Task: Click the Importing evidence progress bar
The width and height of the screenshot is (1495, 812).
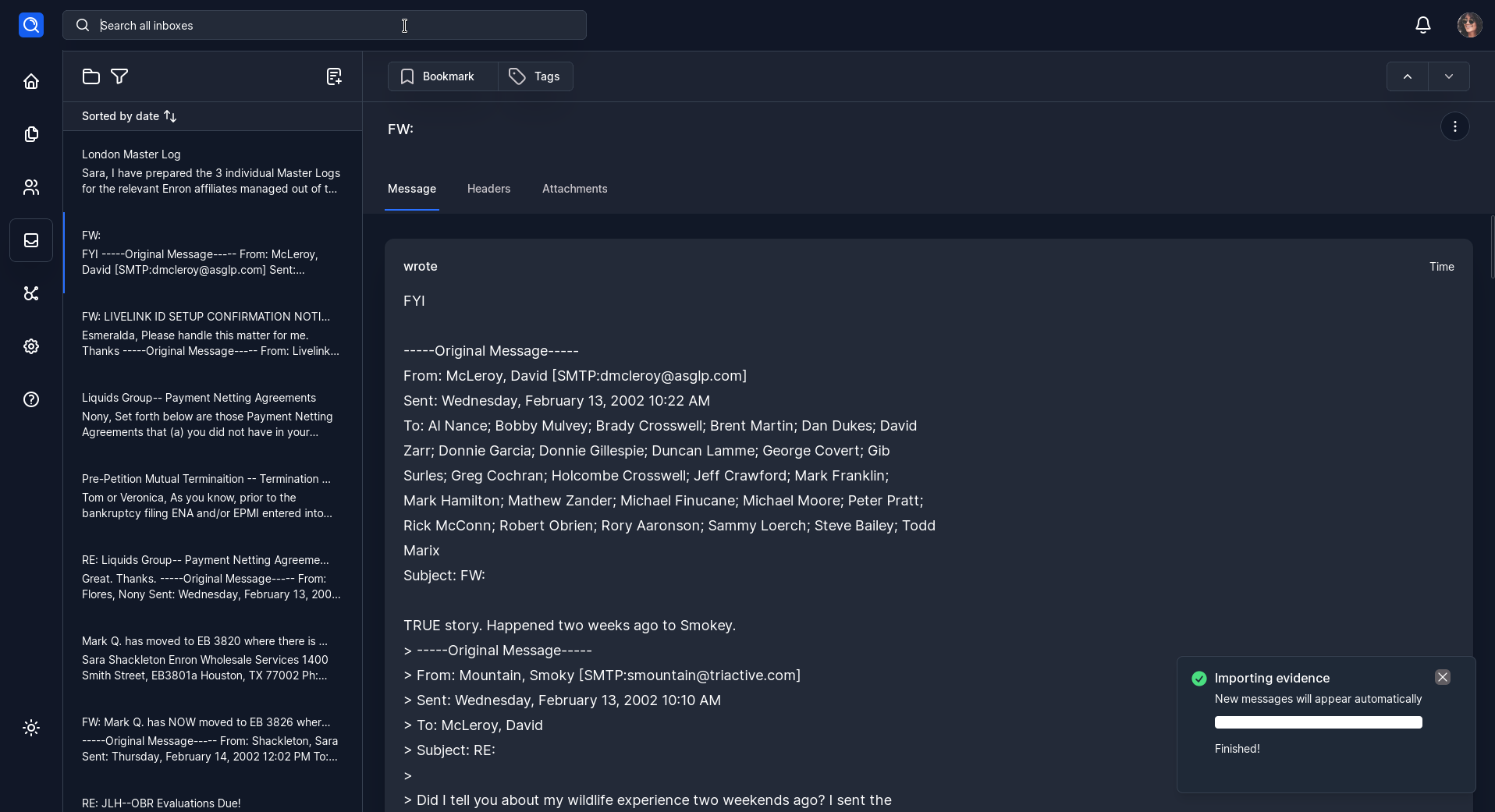Action: click(x=1318, y=722)
